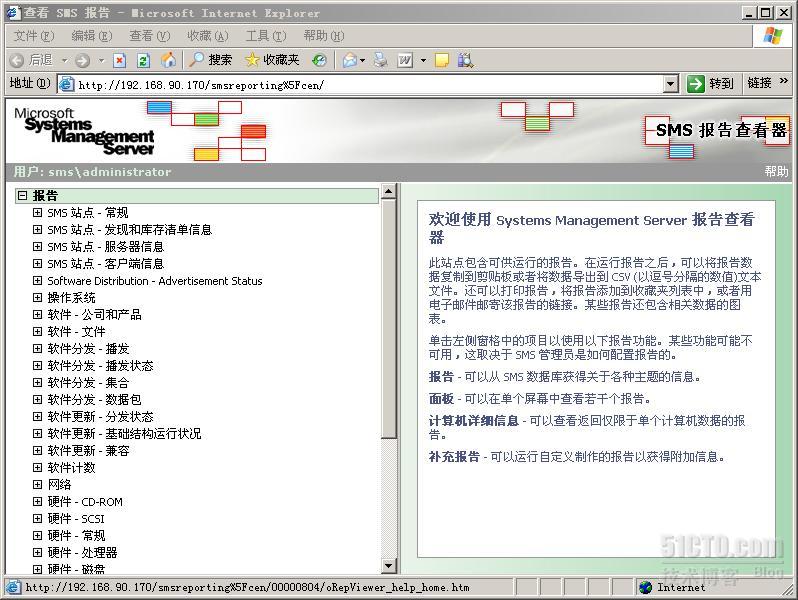Screen dimensions: 798x600
Task: Expand Software Distribution - Advertisement Status node
Action: pos(37,280)
